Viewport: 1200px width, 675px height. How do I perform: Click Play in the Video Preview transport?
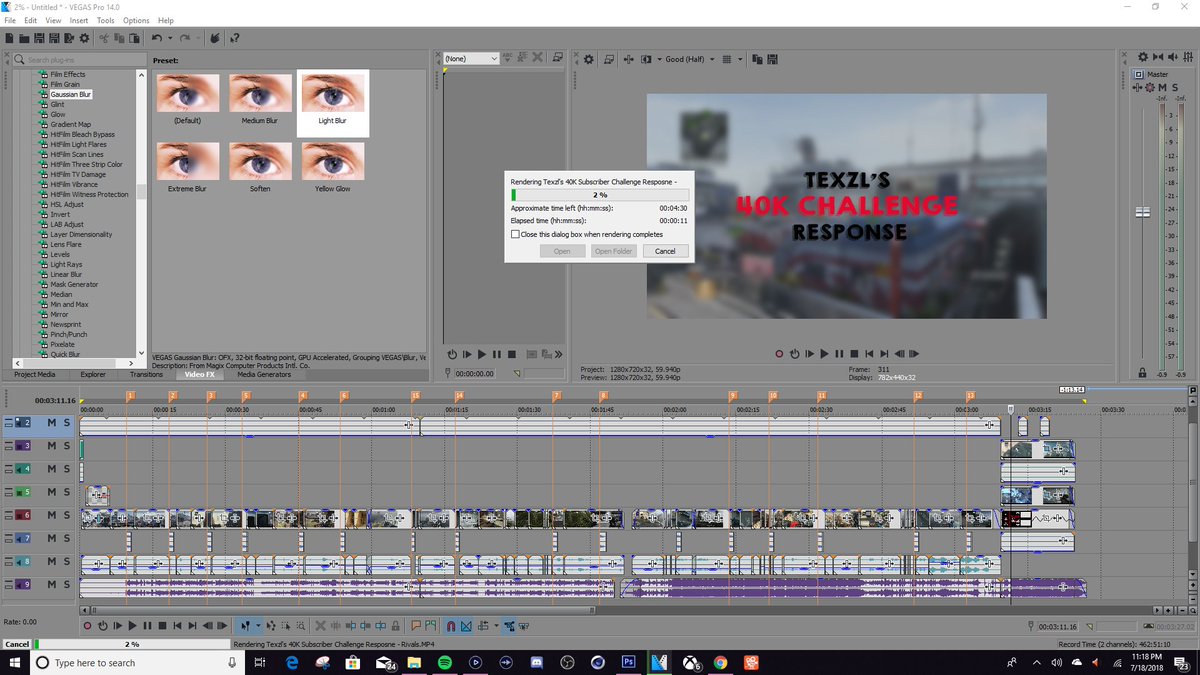click(x=824, y=354)
